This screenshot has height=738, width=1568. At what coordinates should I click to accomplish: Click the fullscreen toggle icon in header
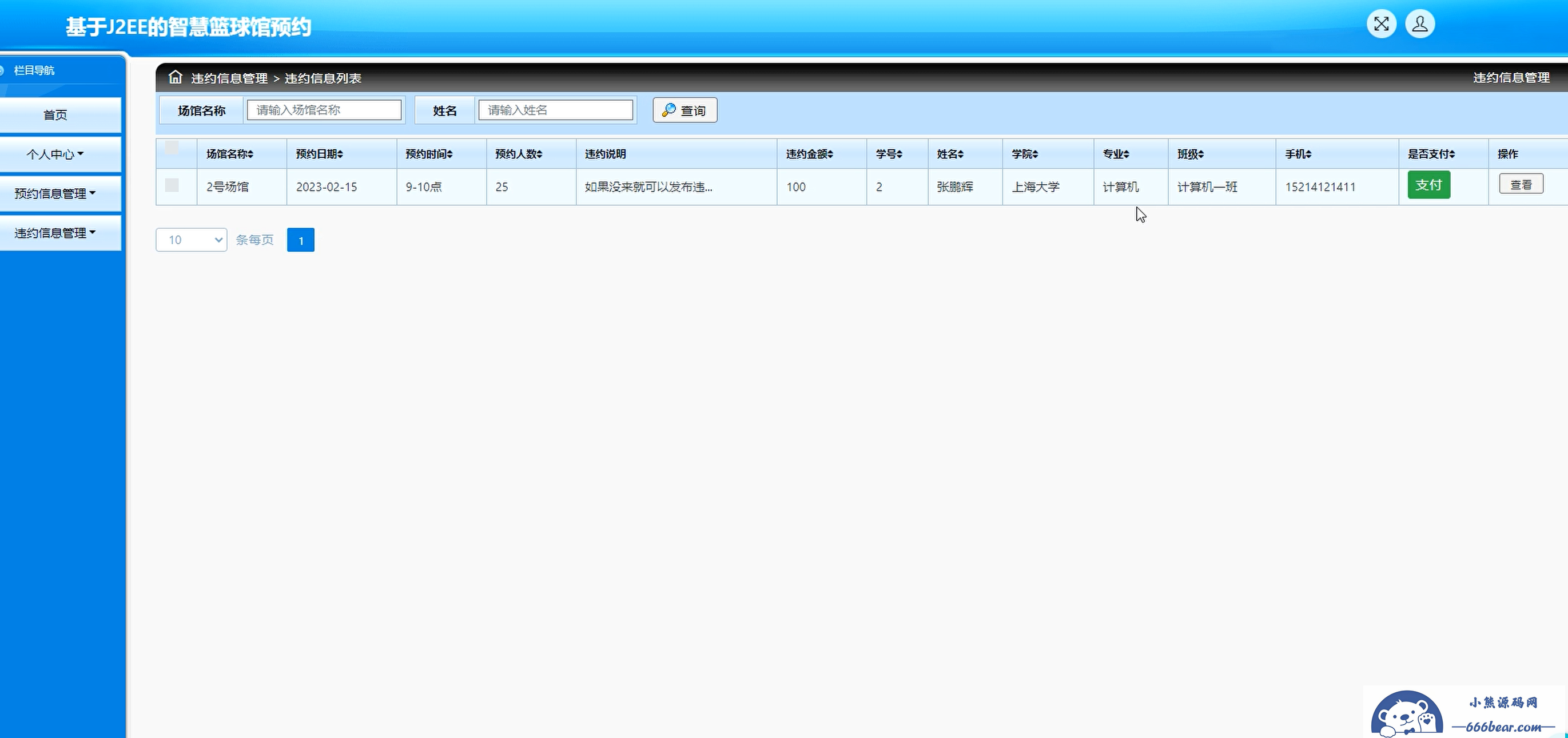[1381, 25]
